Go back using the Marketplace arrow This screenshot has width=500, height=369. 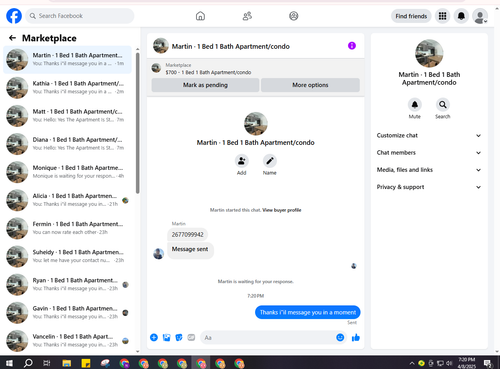tap(12, 38)
